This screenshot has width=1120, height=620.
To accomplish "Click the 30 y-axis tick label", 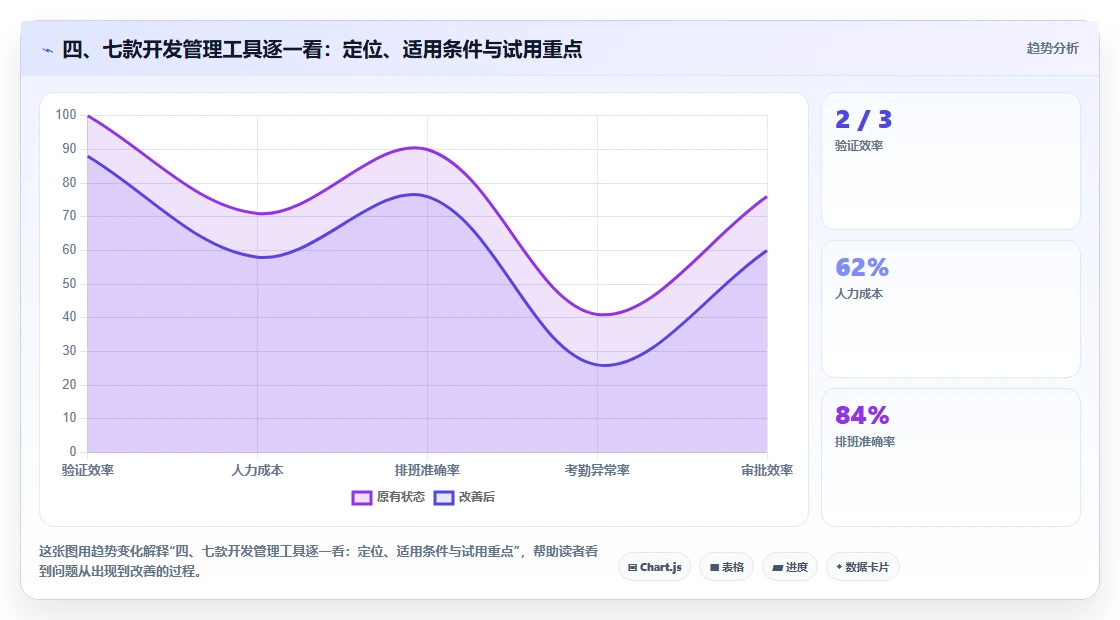I will pyautogui.click(x=69, y=351).
